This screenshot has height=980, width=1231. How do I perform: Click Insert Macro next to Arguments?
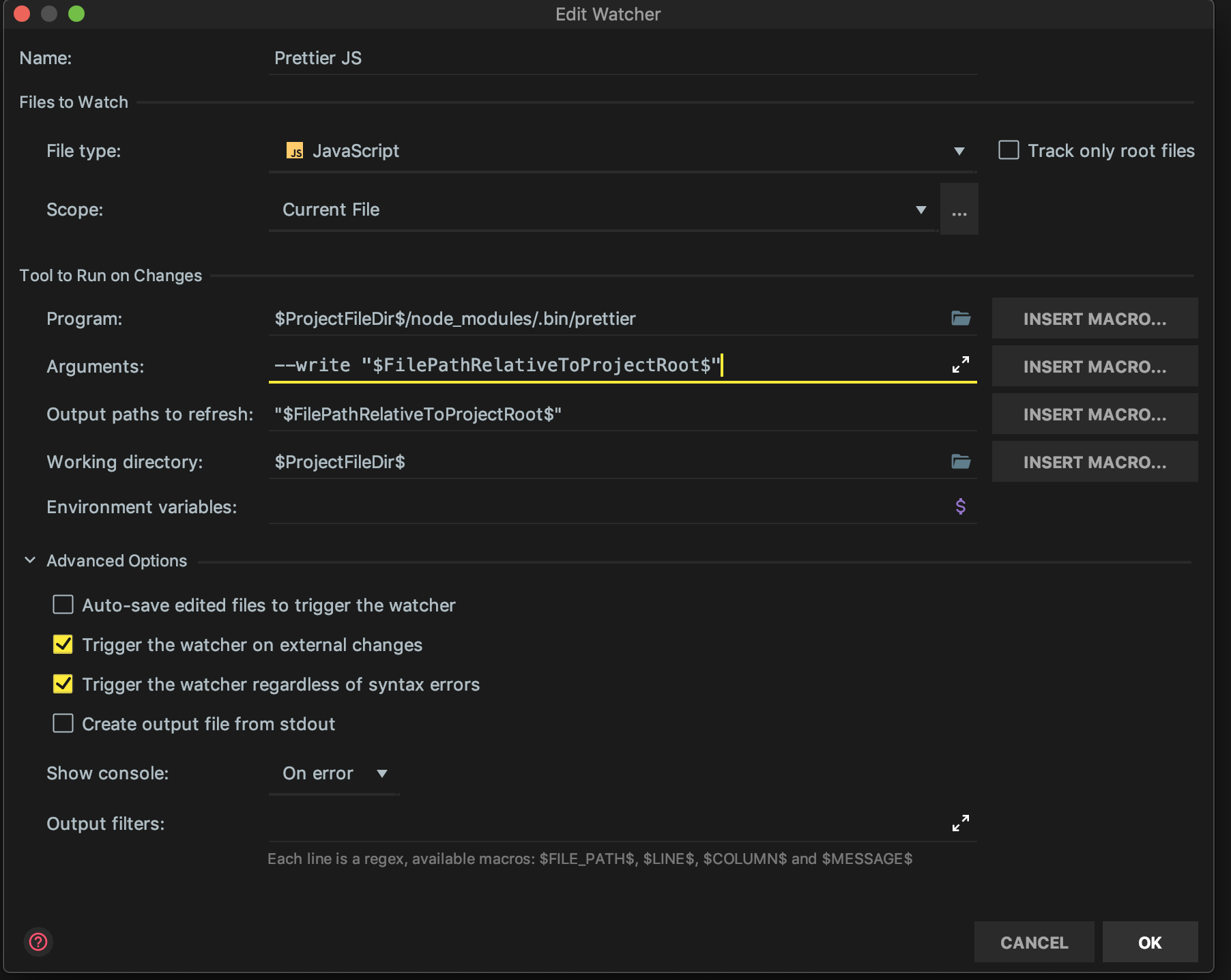1094,366
